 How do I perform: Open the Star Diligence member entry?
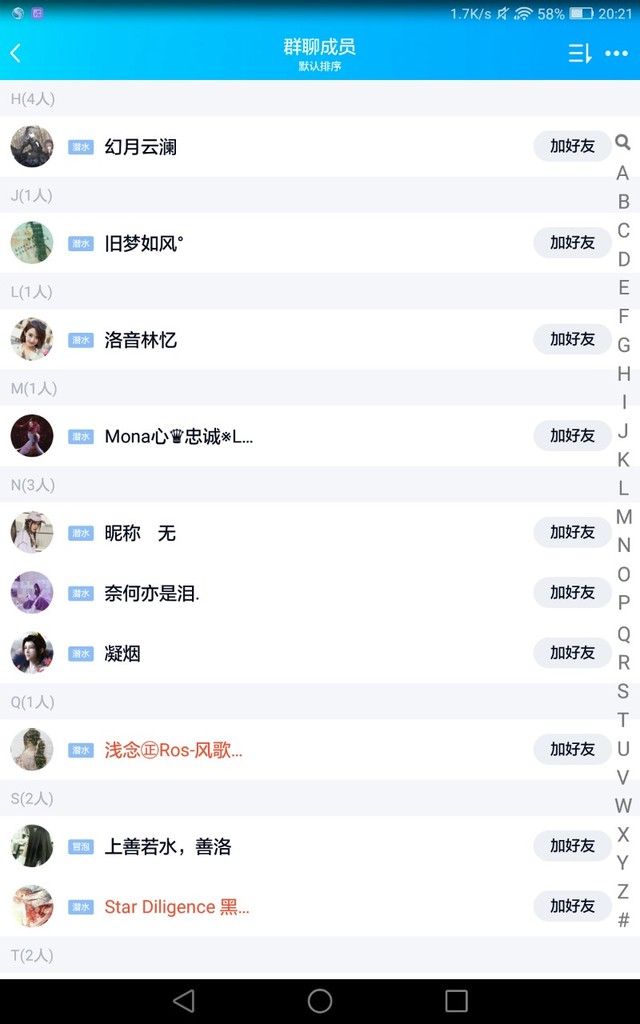(176, 907)
